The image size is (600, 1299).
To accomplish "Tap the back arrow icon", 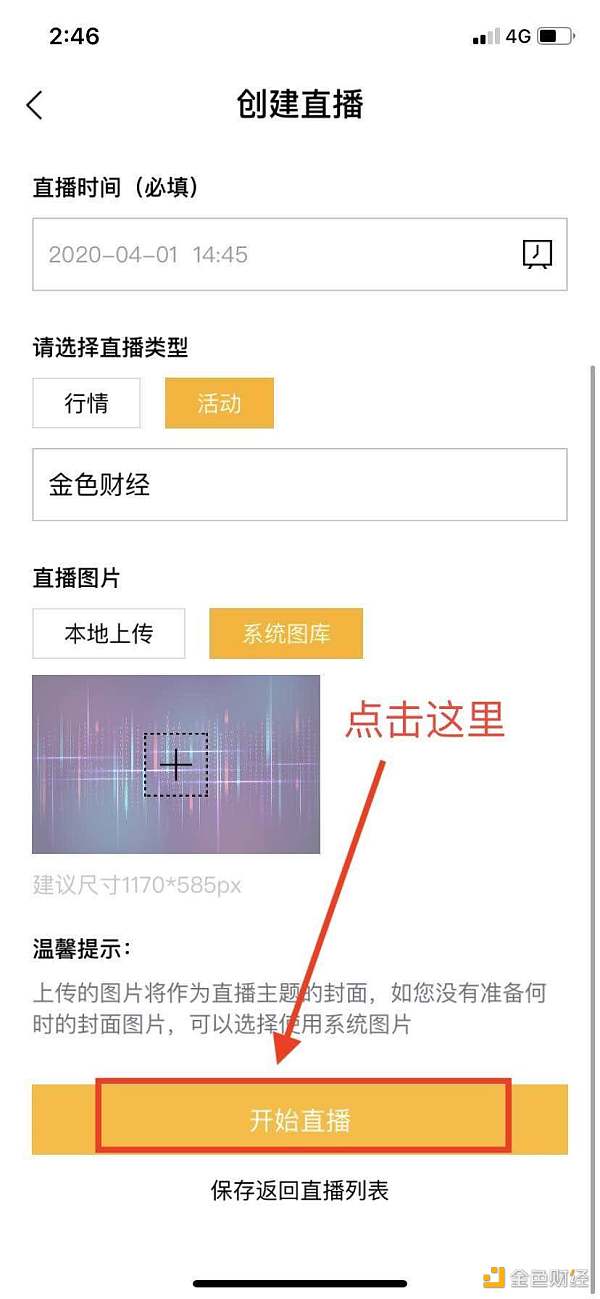I will (x=35, y=105).
